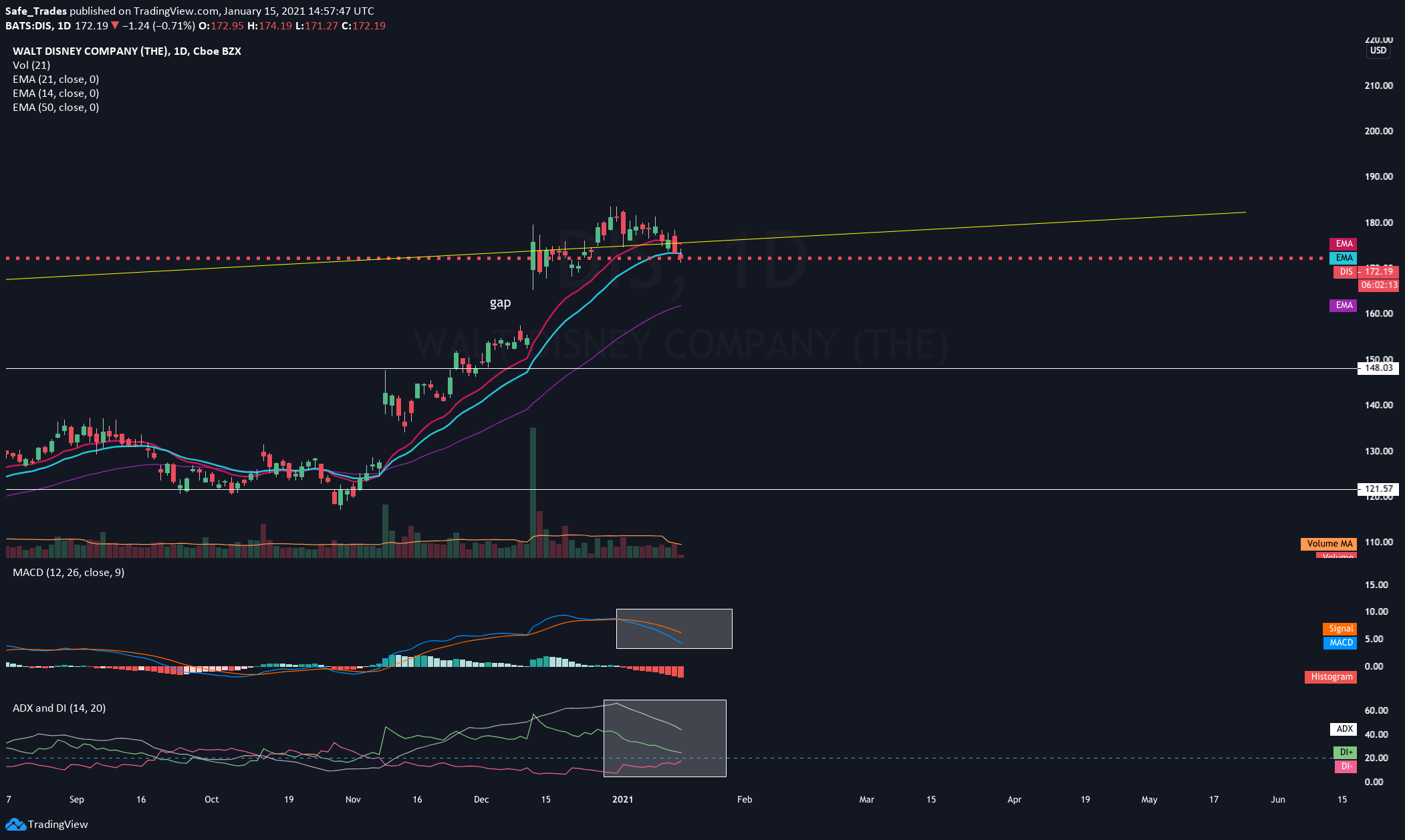Click the white ADX label
Screen dimensions: 1405x840
click(x=1344, y=728)
